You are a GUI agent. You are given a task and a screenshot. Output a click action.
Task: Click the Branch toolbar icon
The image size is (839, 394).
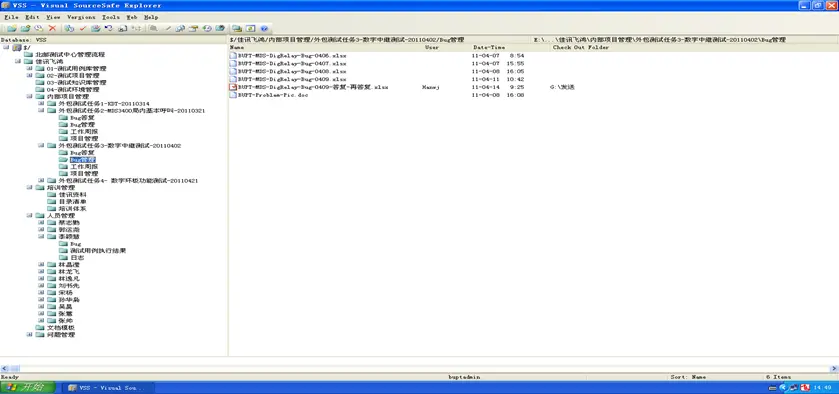pyautogui.click(x=136, y=28)
